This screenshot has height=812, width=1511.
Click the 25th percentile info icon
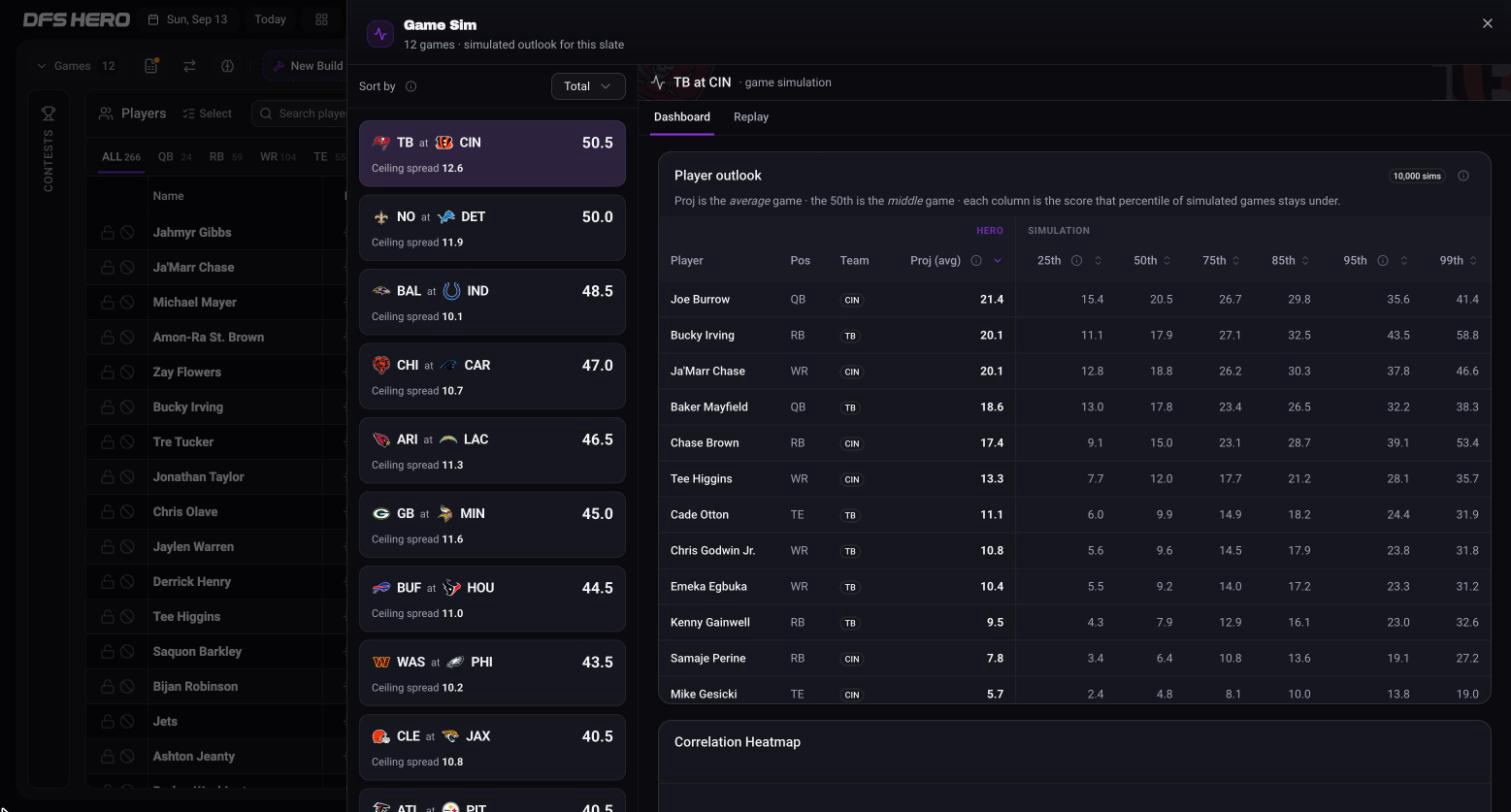point(1076,261)
